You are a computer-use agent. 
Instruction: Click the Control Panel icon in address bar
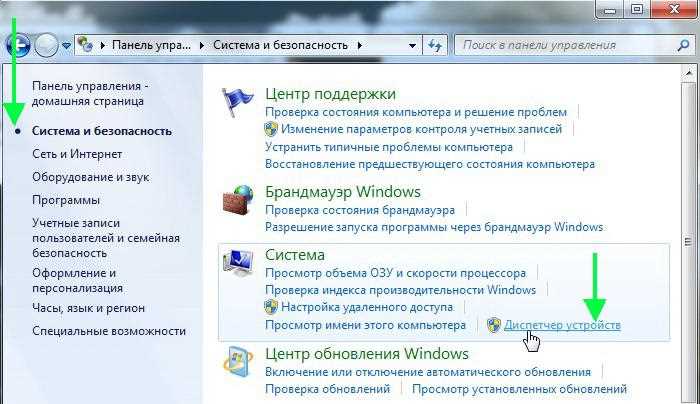click(84, 45)
